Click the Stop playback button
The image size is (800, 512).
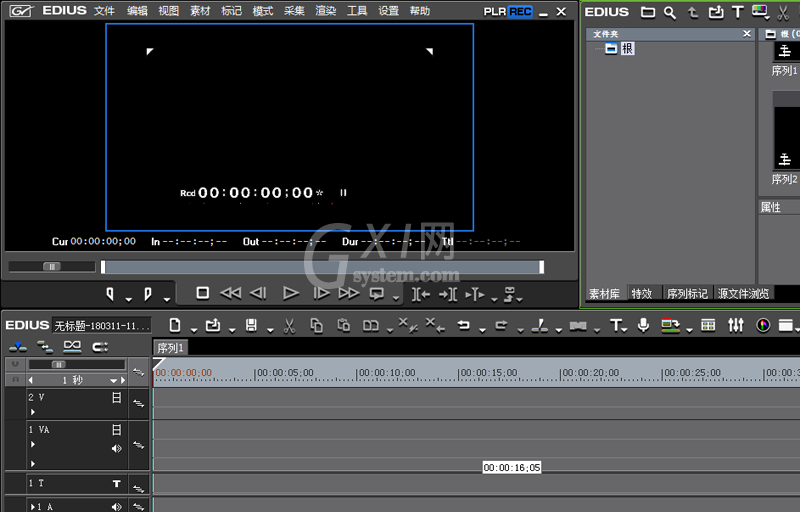pyautogui.click(x=203, y=293)
